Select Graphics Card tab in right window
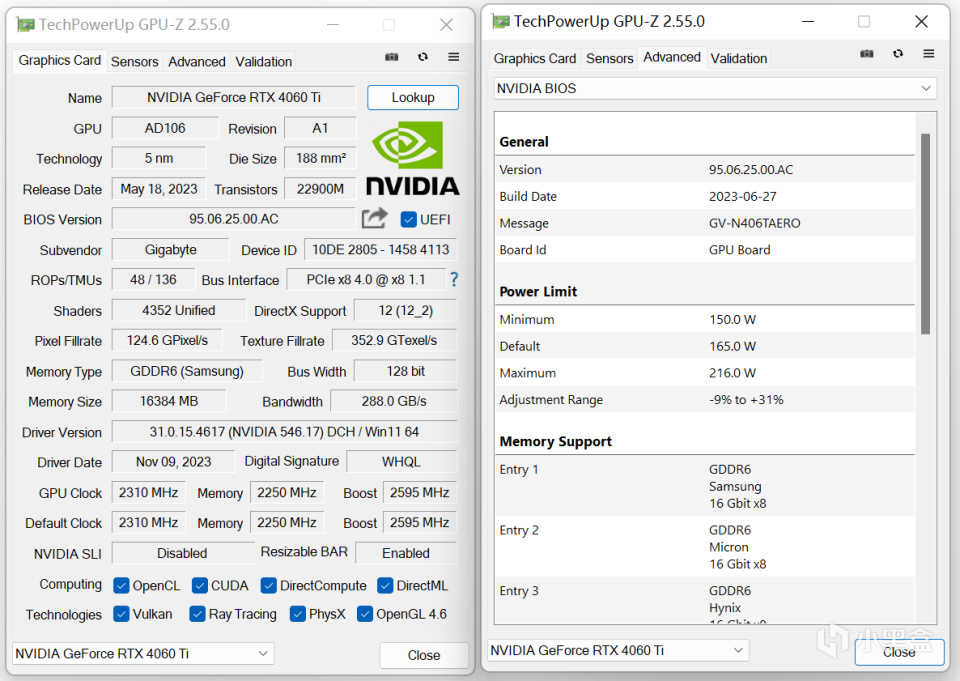This screenshot has height=681, width=960. (534, 59)
